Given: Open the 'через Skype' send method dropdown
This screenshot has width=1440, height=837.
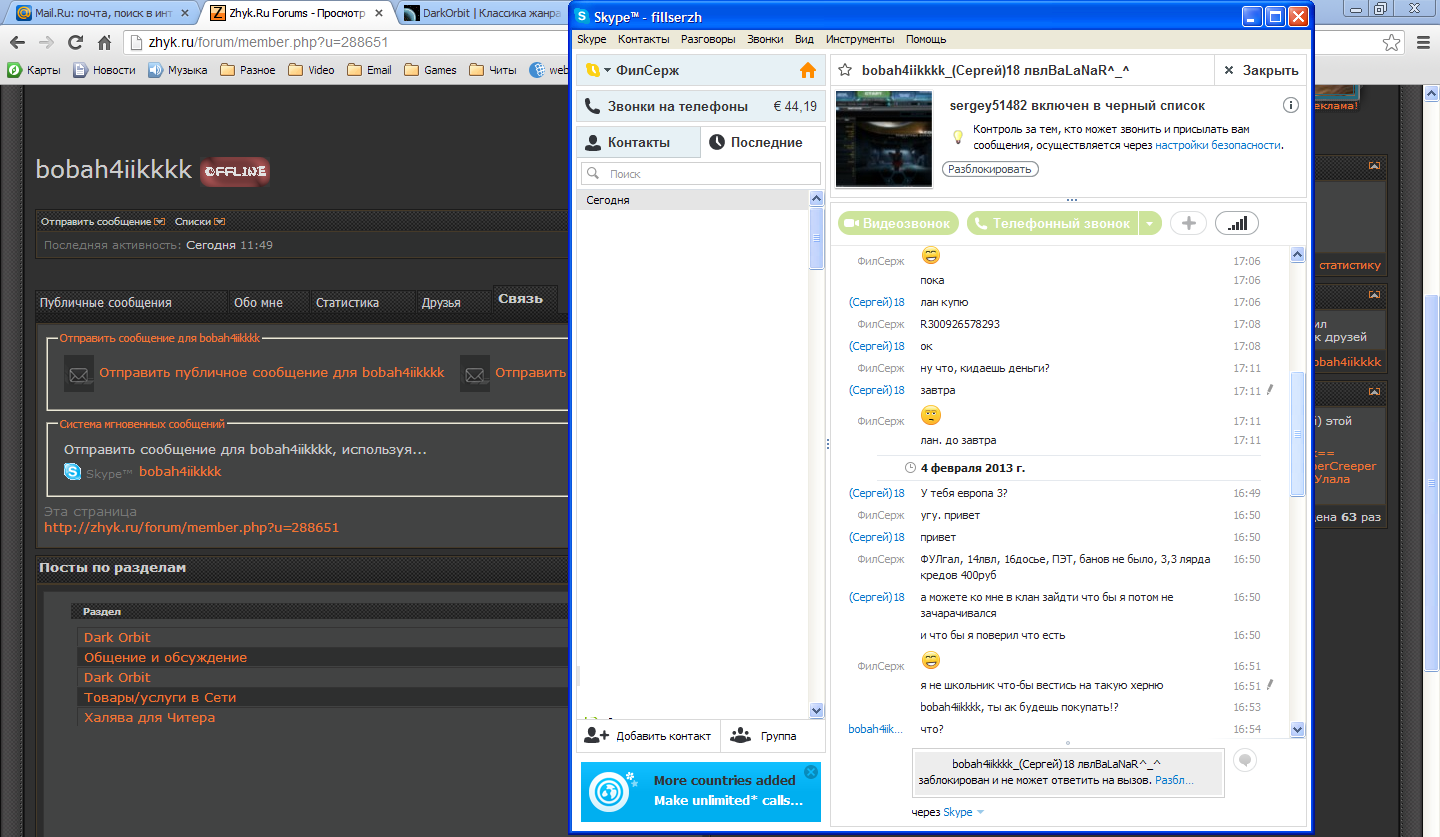Looking at the screenshot, I should pyautogui.click(x=963, y=812).
